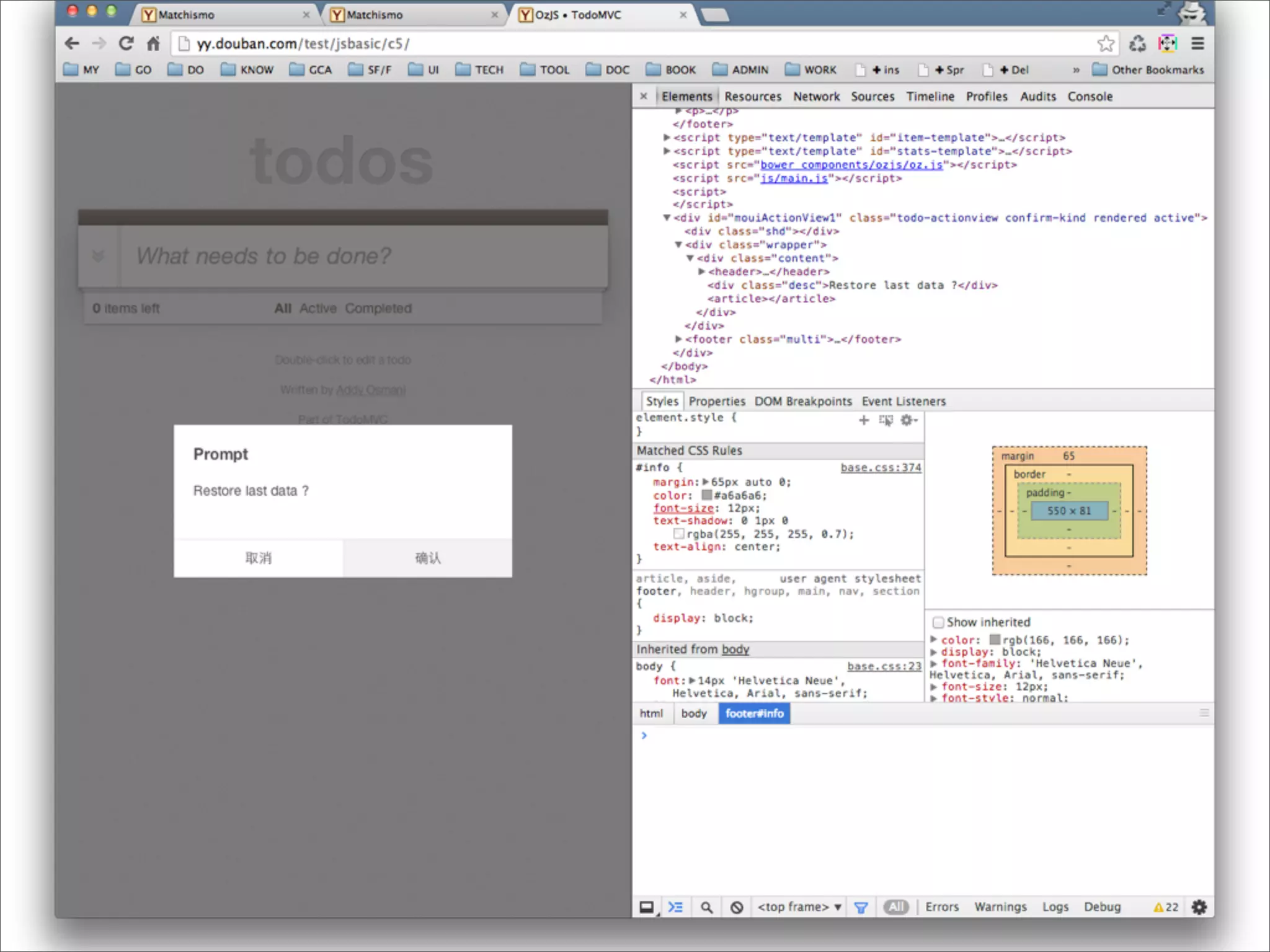Go back with the browser back arrow
This screenshot has height=952, width=1270.
[x=72, y=43]
